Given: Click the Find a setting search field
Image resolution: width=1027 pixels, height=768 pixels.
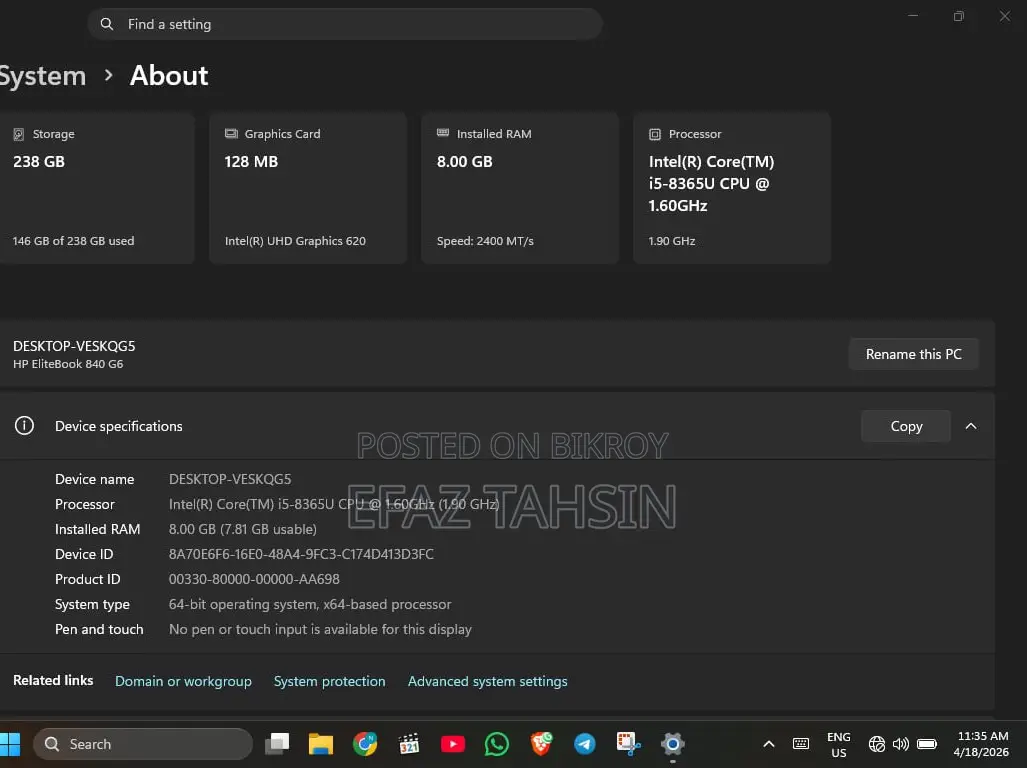Looking at the screenshot, I should [x=345, y=24].
